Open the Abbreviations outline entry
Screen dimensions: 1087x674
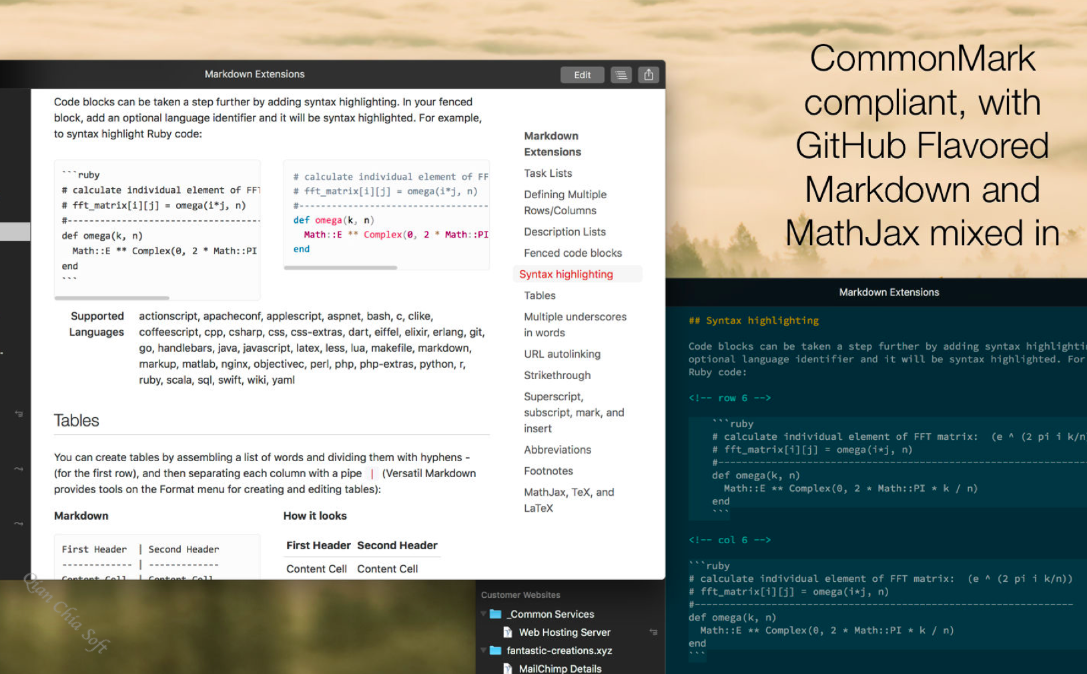click(557, 449)
